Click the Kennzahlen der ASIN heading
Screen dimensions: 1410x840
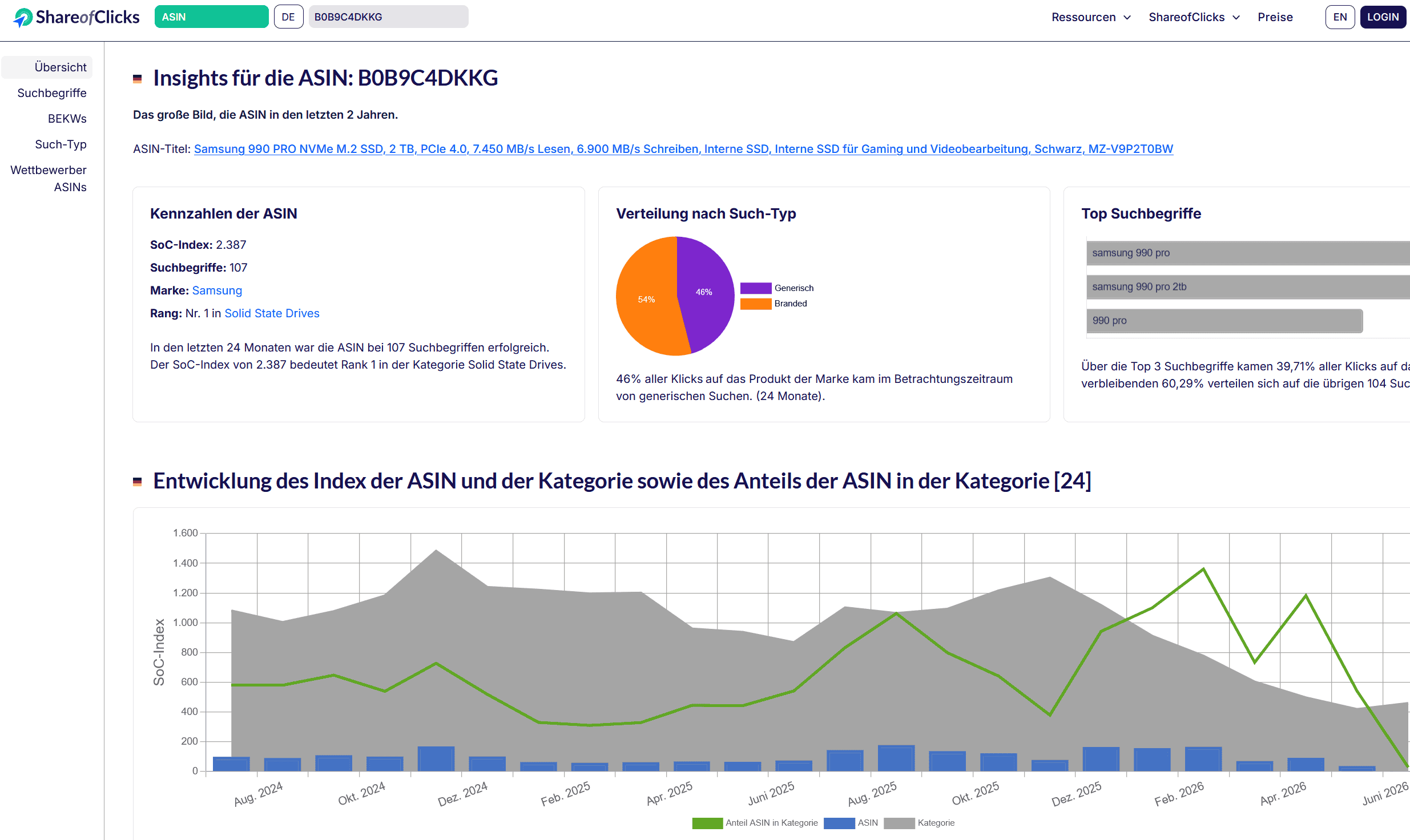tap(224, 213)
